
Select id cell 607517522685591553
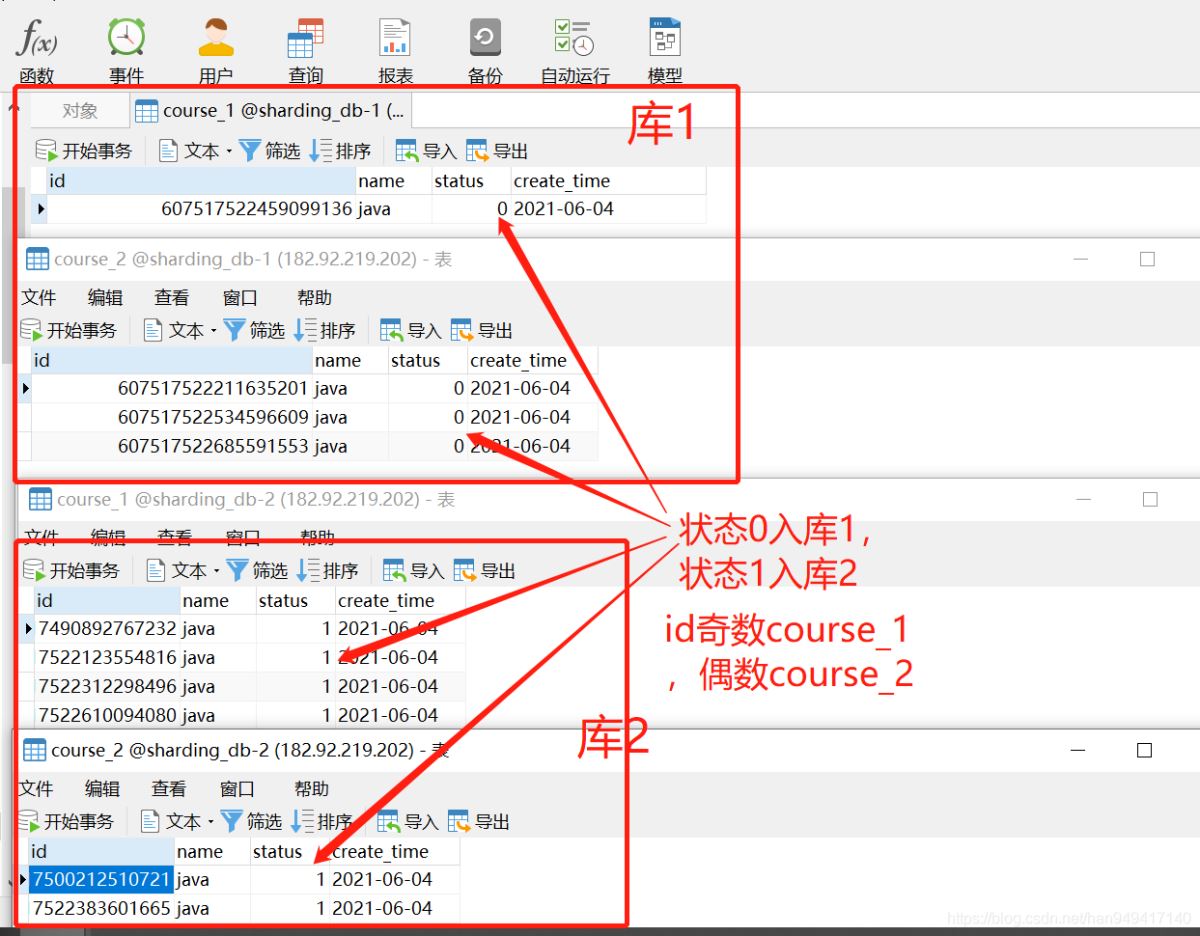172,446
